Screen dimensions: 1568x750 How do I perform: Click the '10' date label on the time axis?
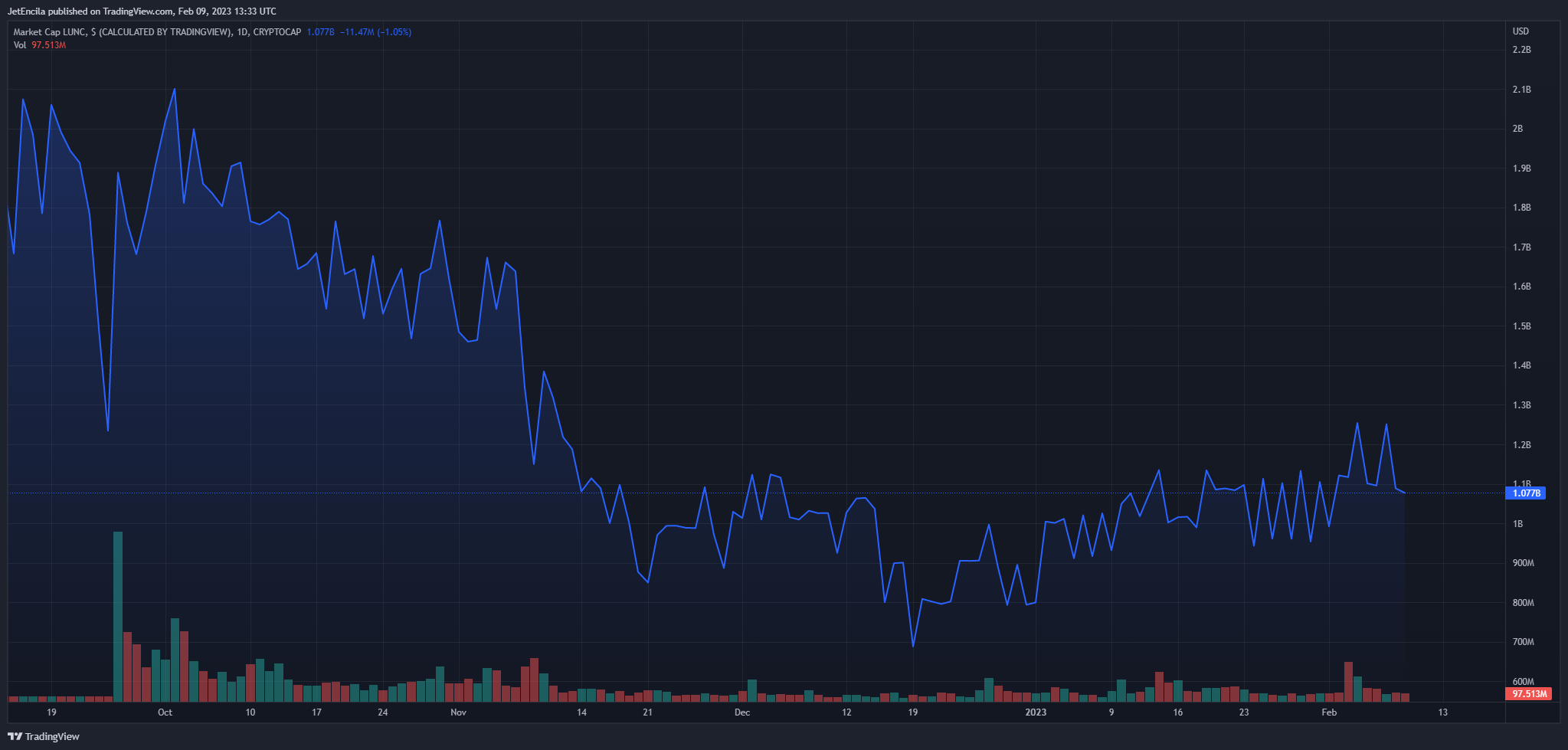[250, 712]
